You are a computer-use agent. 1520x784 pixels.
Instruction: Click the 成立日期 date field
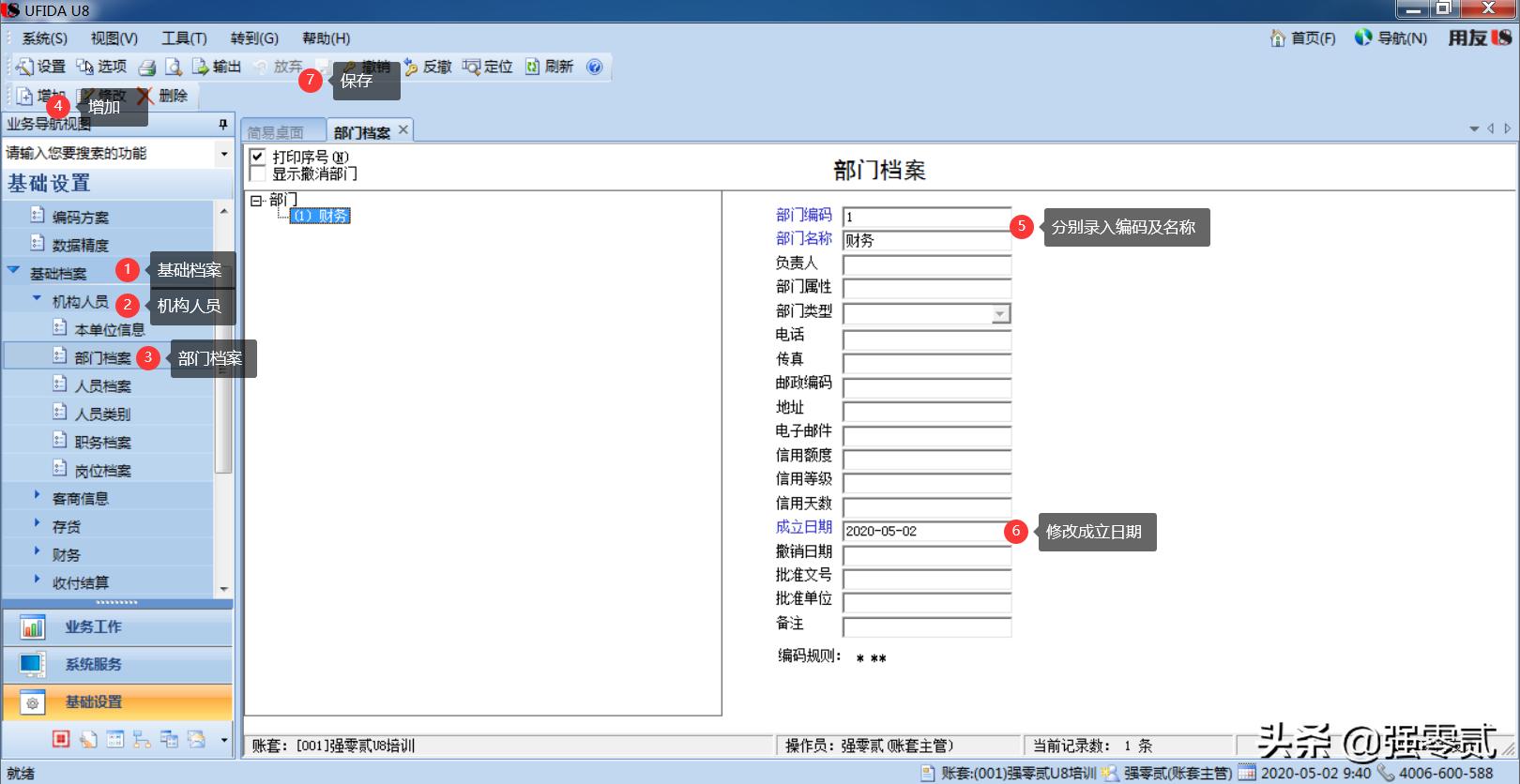(x=927, y=531)
